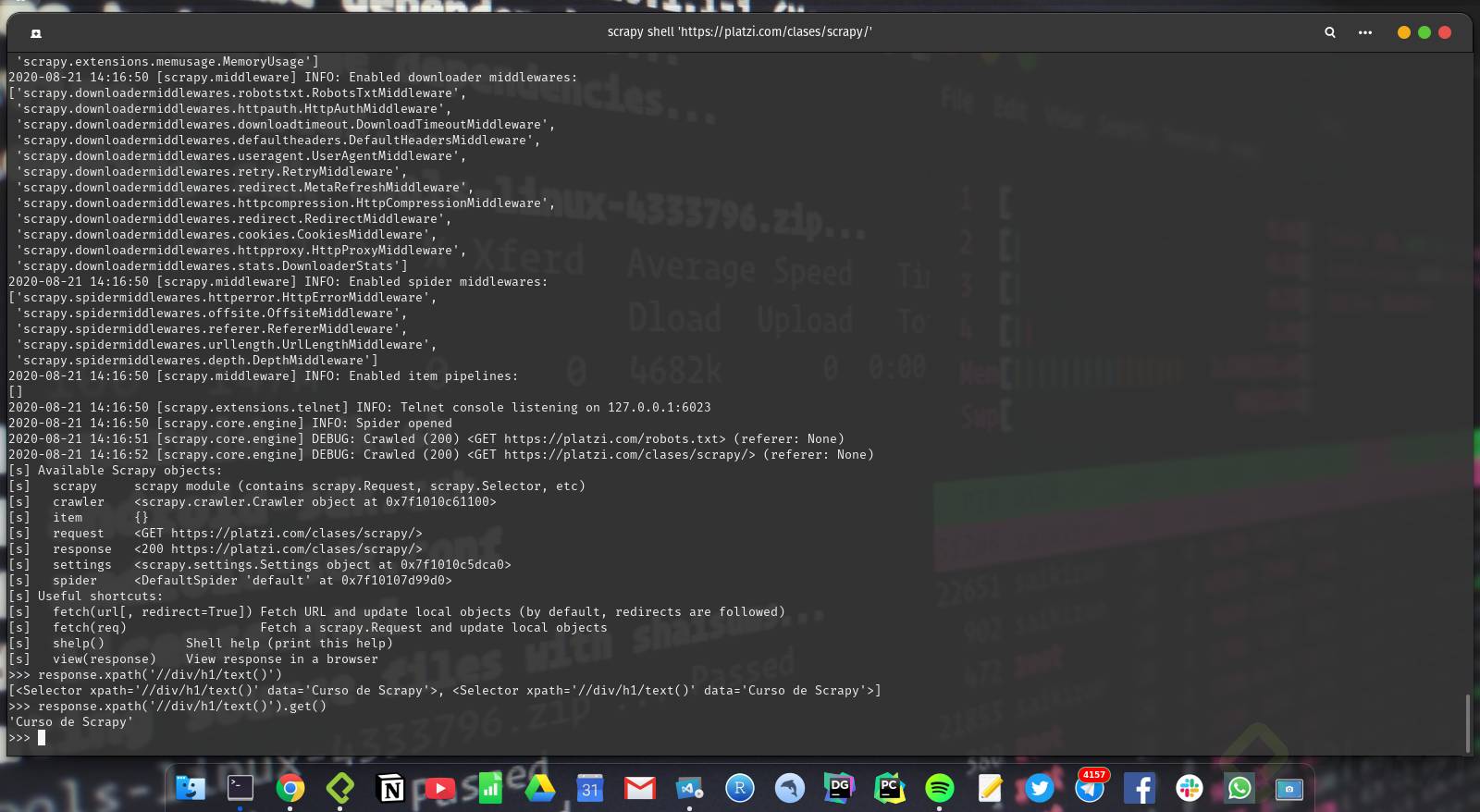
Task: Click the 'Spider opened' log line
Action: (x=230, y=424)
